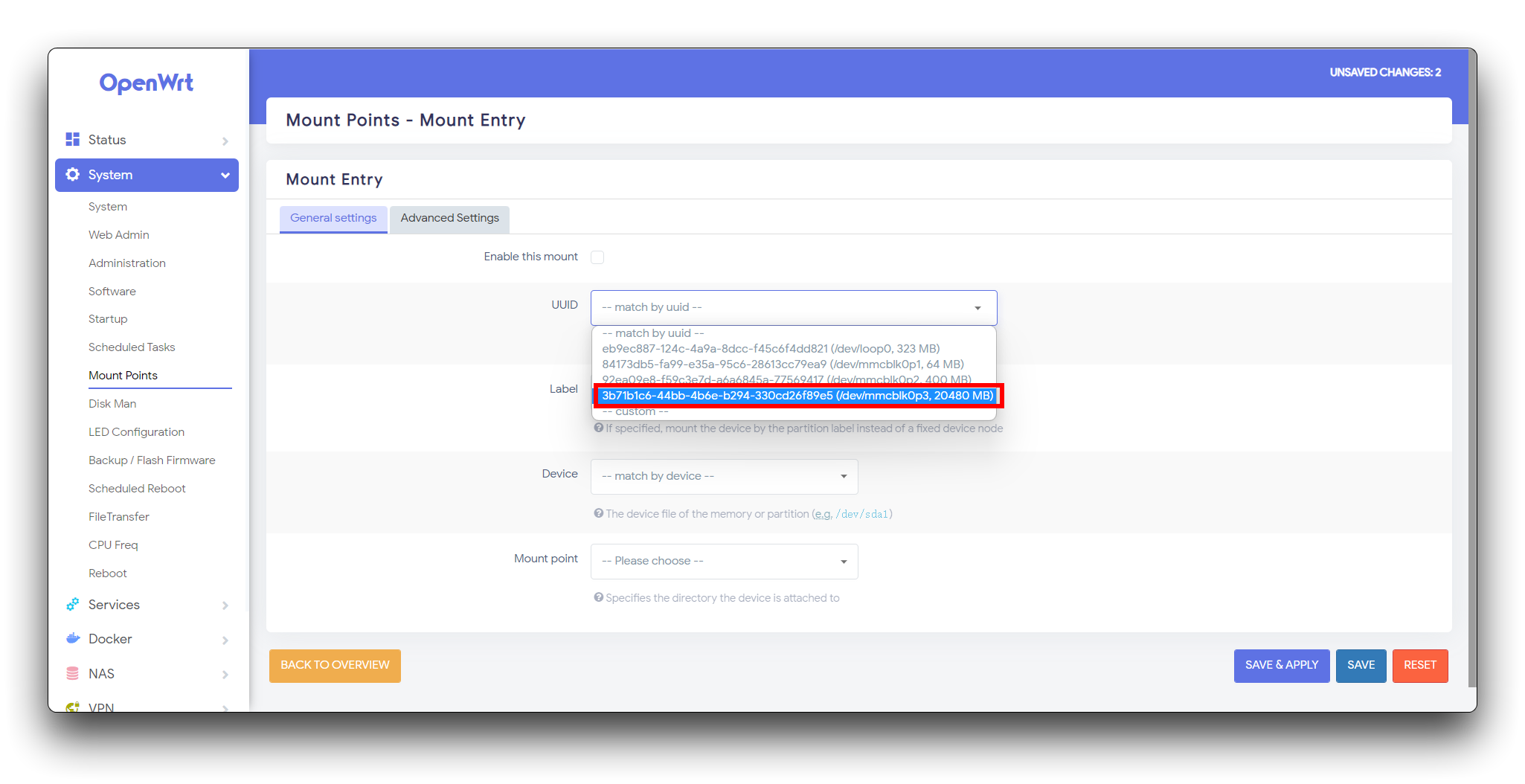This screenshot has height=784, width=1525.
Task: Click Back to Overview button
Action: [x=335, y=665]
